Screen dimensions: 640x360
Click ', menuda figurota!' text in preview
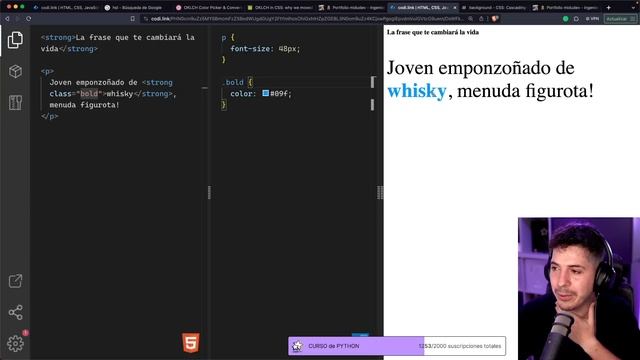[x=521, y=91]
